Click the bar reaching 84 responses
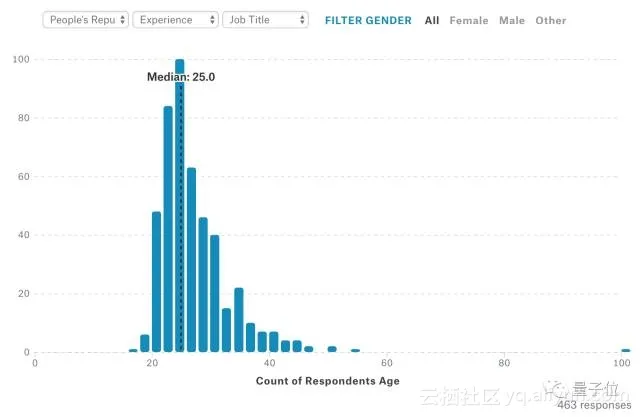The image size is (640, 417). click(168, 230)
